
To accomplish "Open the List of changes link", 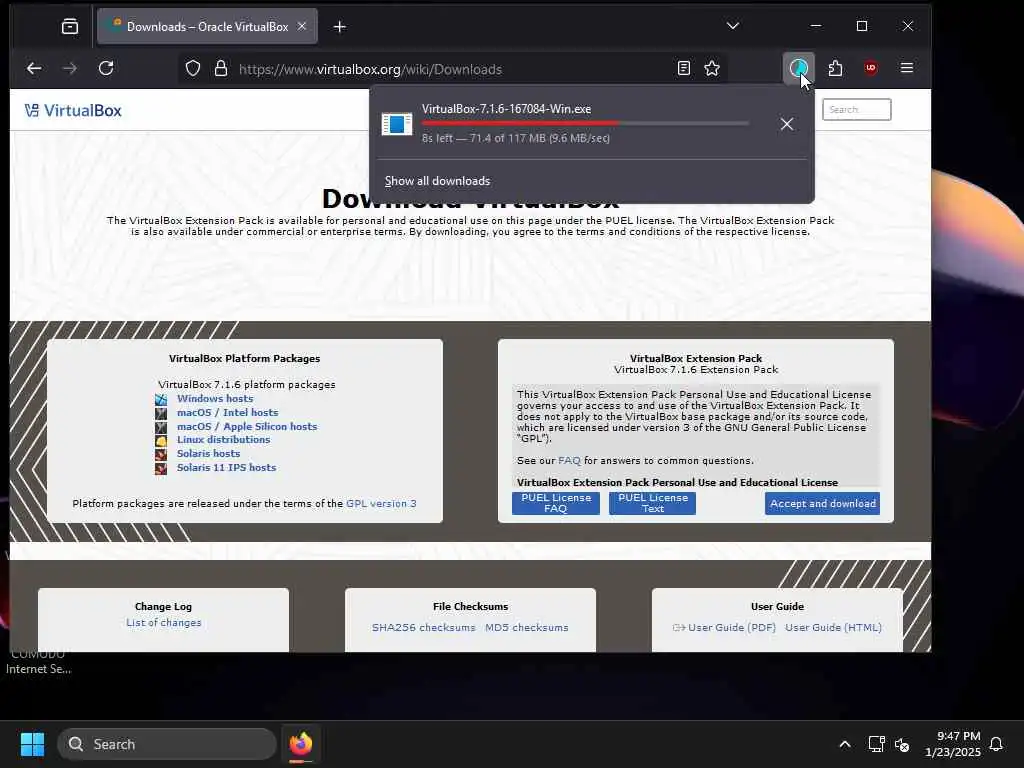I will tap(163, 622).
